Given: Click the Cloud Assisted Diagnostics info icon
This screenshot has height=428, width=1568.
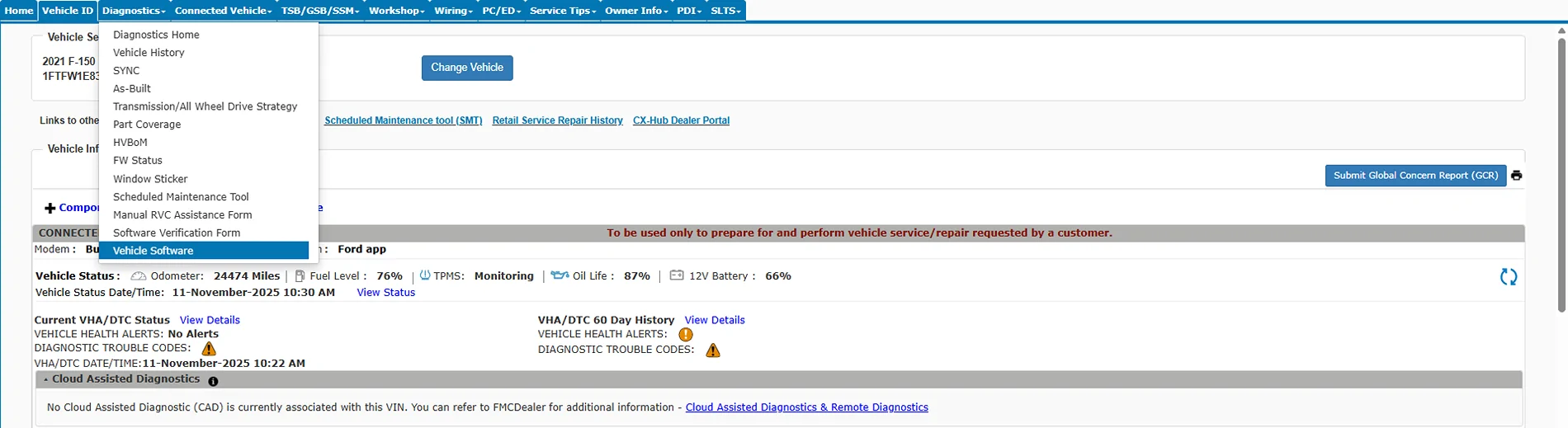Looking at the screenshot, I should [x=213, y=381].
